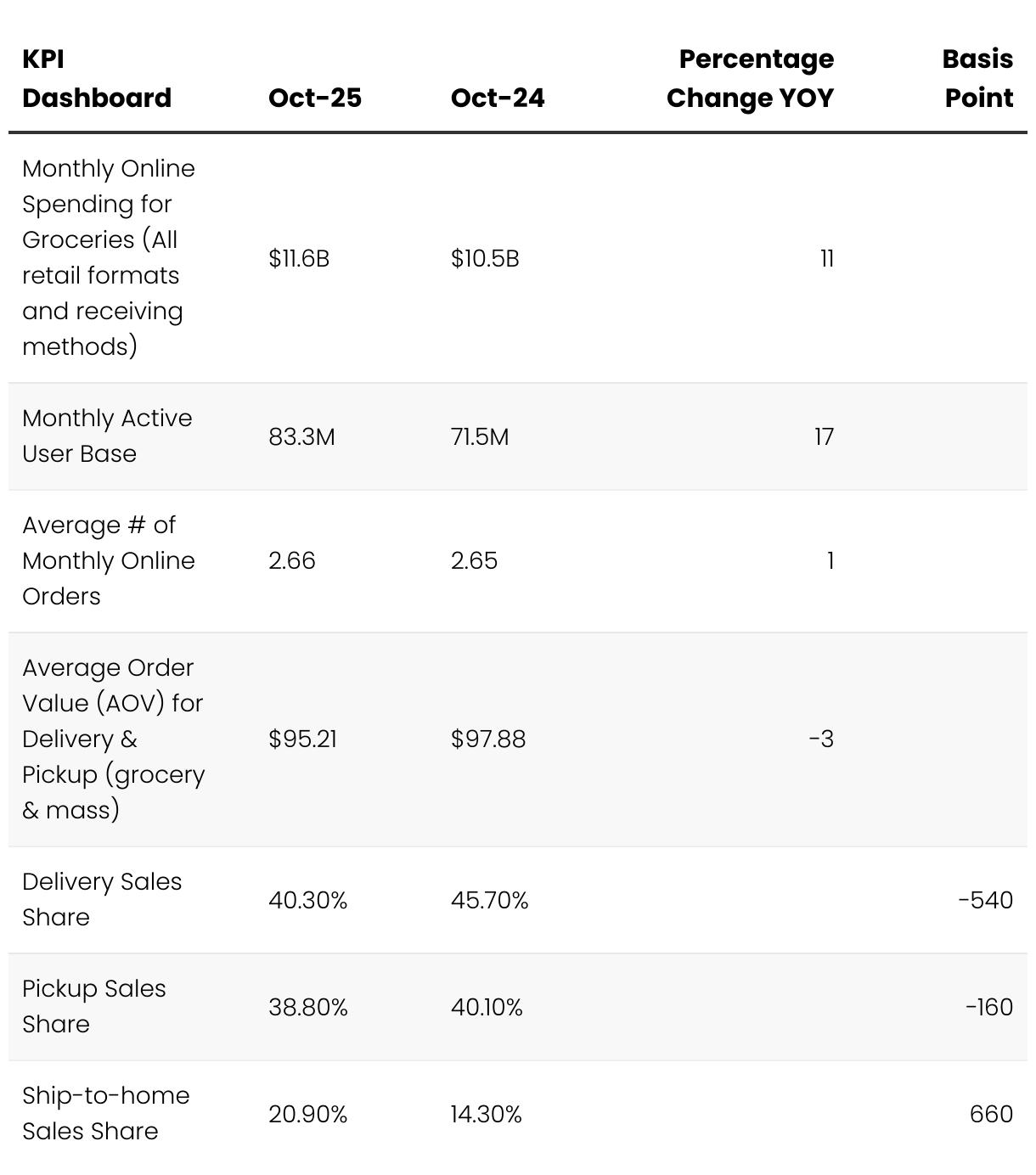Select the Pickup Sales Share label
The height and width of the screenshot is (1175, 1036).
[94, 1006]
